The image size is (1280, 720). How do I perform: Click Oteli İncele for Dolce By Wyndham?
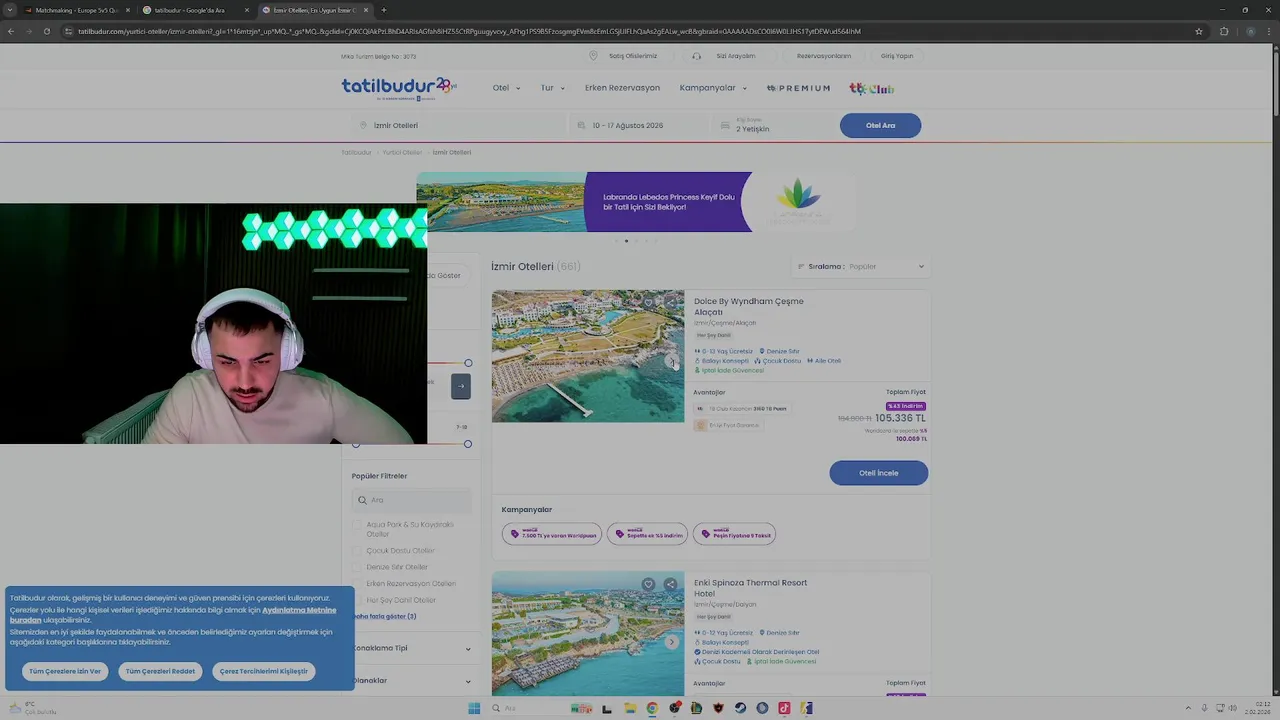click(879, 473)
